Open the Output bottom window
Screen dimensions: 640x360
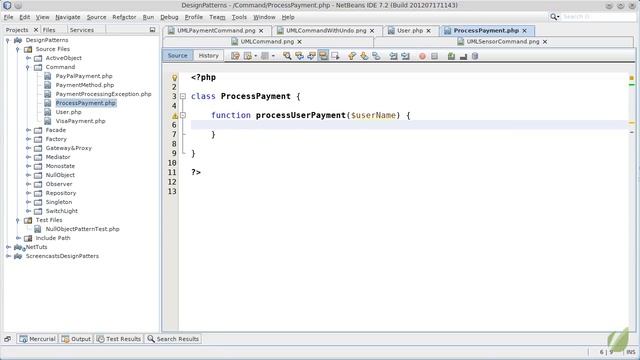(76, 339)
